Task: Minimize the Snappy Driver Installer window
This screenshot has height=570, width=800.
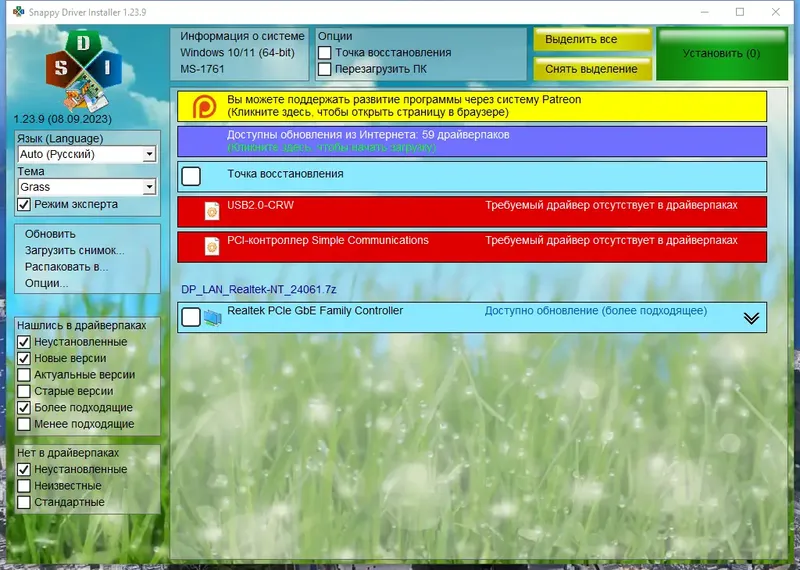Action: (x=705, y=12)
